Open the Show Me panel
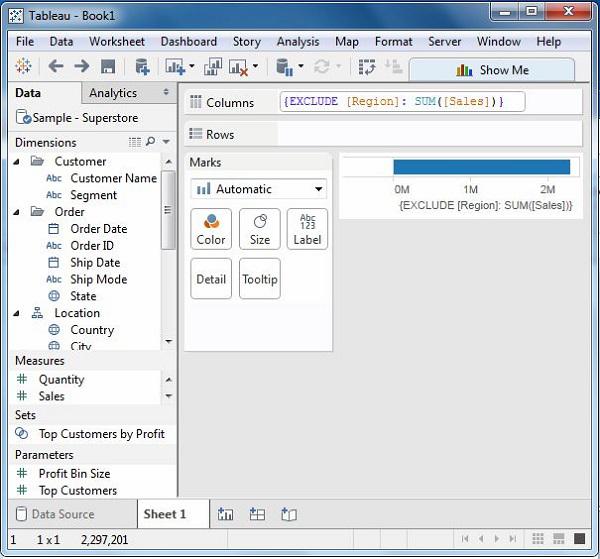Image resolution: width=600 pixels, height=559 pixels. tap(492, 70)
